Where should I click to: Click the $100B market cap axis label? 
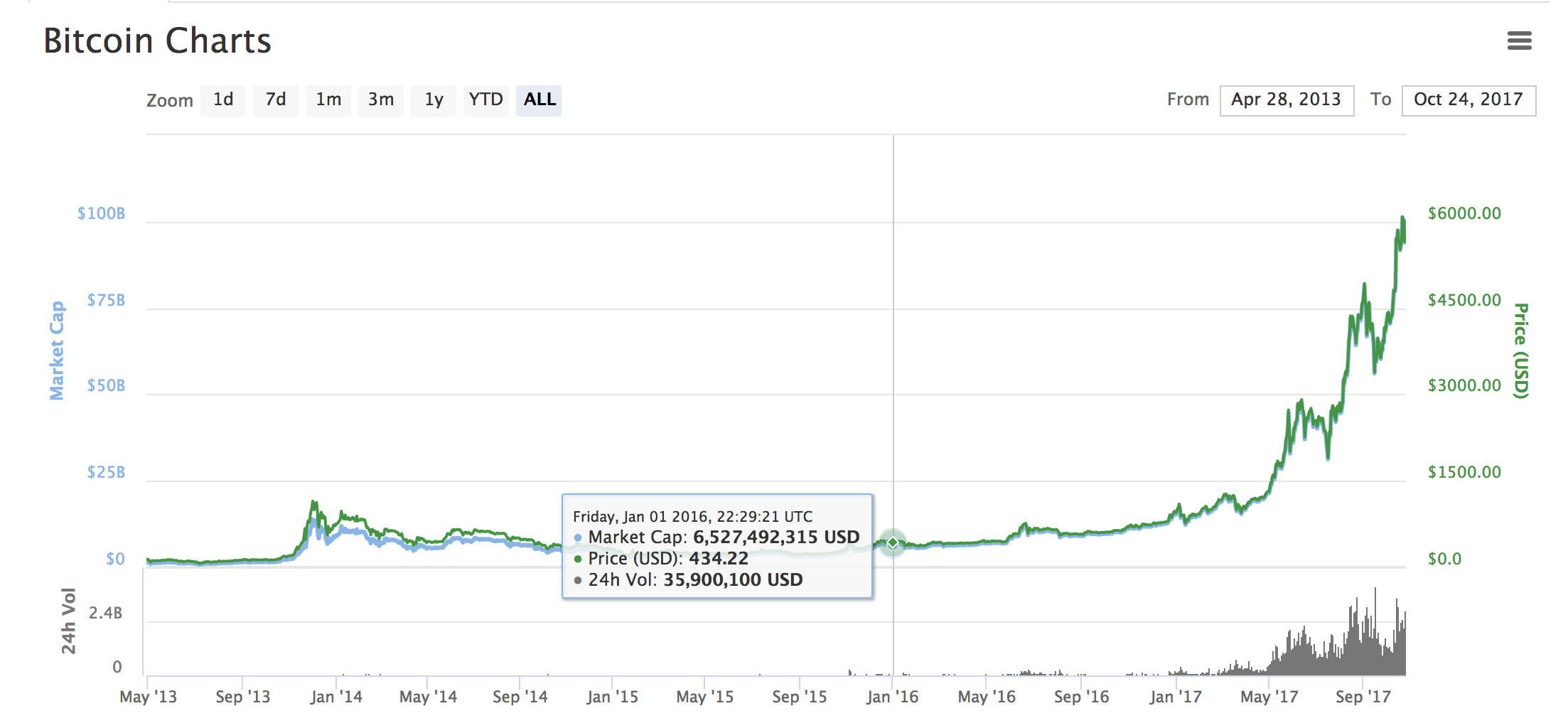(x=101, y=213)
